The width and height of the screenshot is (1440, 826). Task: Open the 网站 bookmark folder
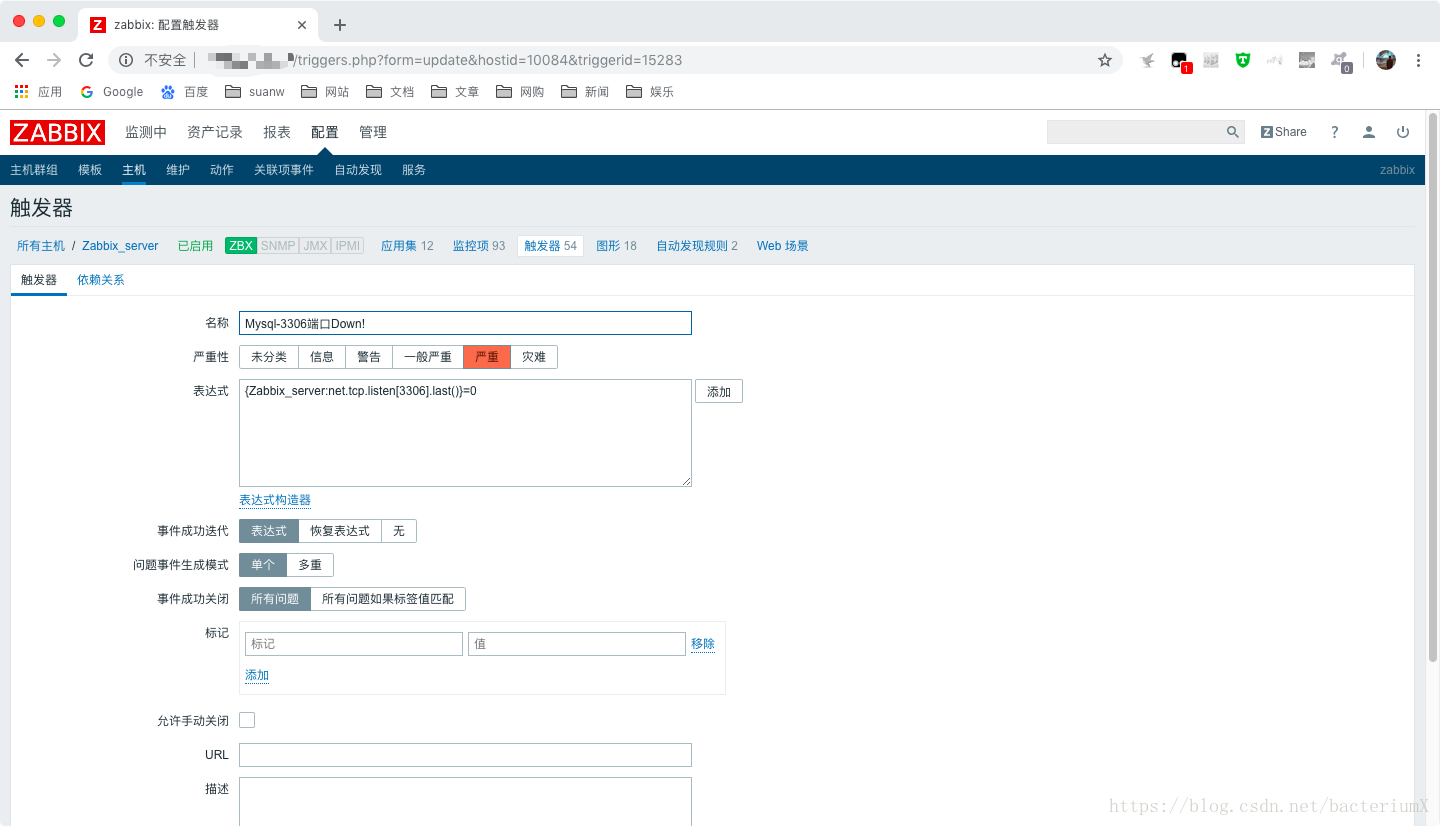click(x=326, y=91)
